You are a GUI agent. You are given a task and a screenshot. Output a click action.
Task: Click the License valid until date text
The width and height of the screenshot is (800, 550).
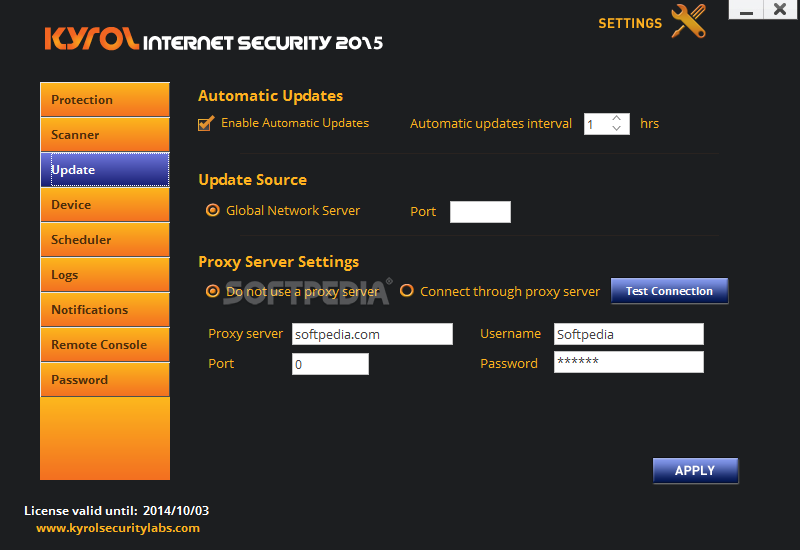116,511
